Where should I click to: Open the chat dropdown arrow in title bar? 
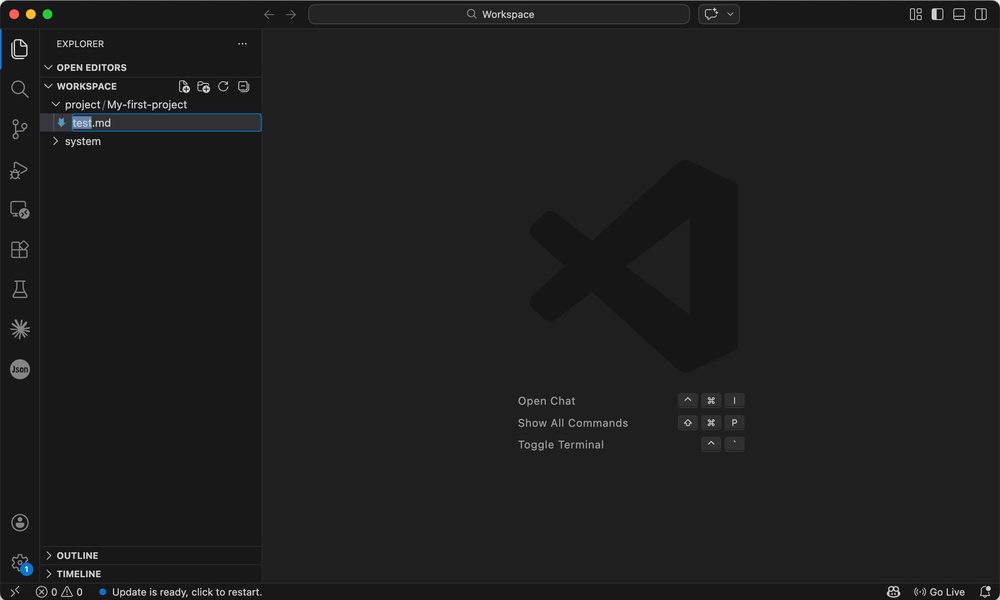(x=731, y=14)
